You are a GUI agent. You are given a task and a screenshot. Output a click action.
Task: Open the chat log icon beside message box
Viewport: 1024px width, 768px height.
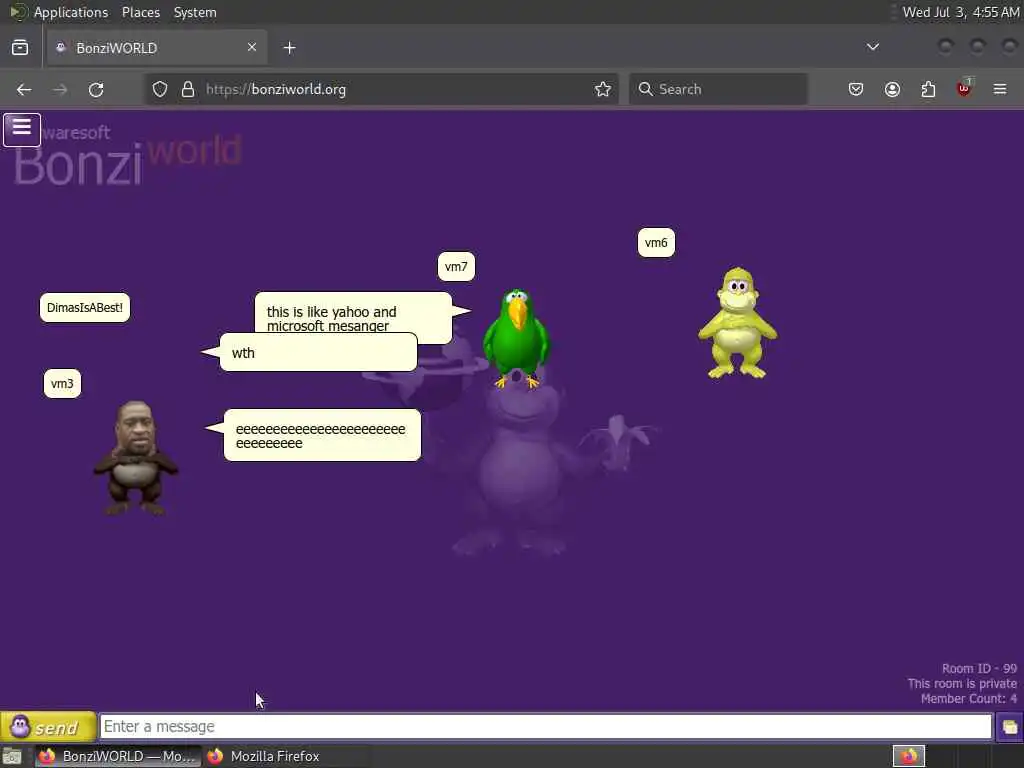(x=1009, y=727)
